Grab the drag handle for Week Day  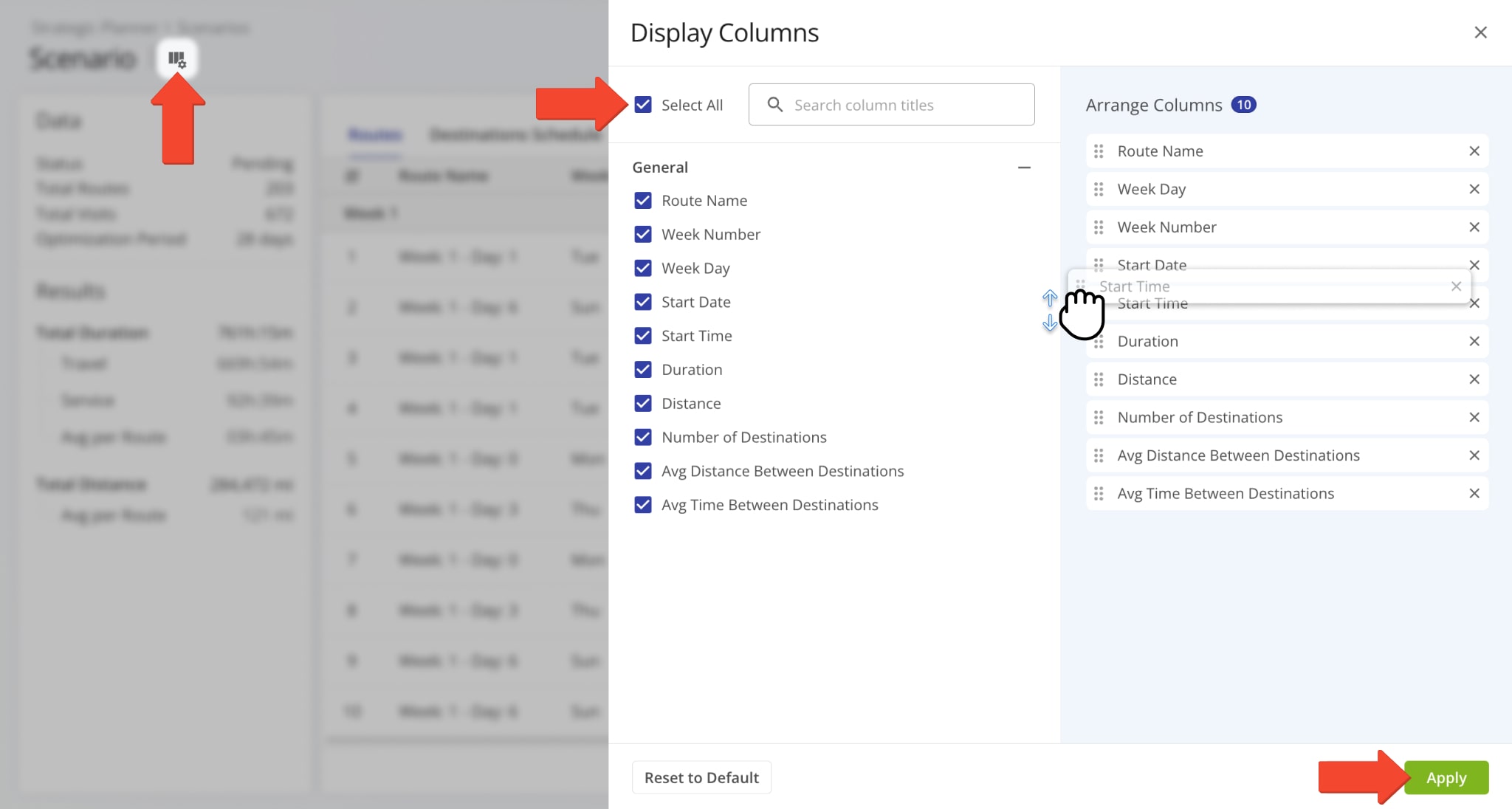(x=1099, y=189)
